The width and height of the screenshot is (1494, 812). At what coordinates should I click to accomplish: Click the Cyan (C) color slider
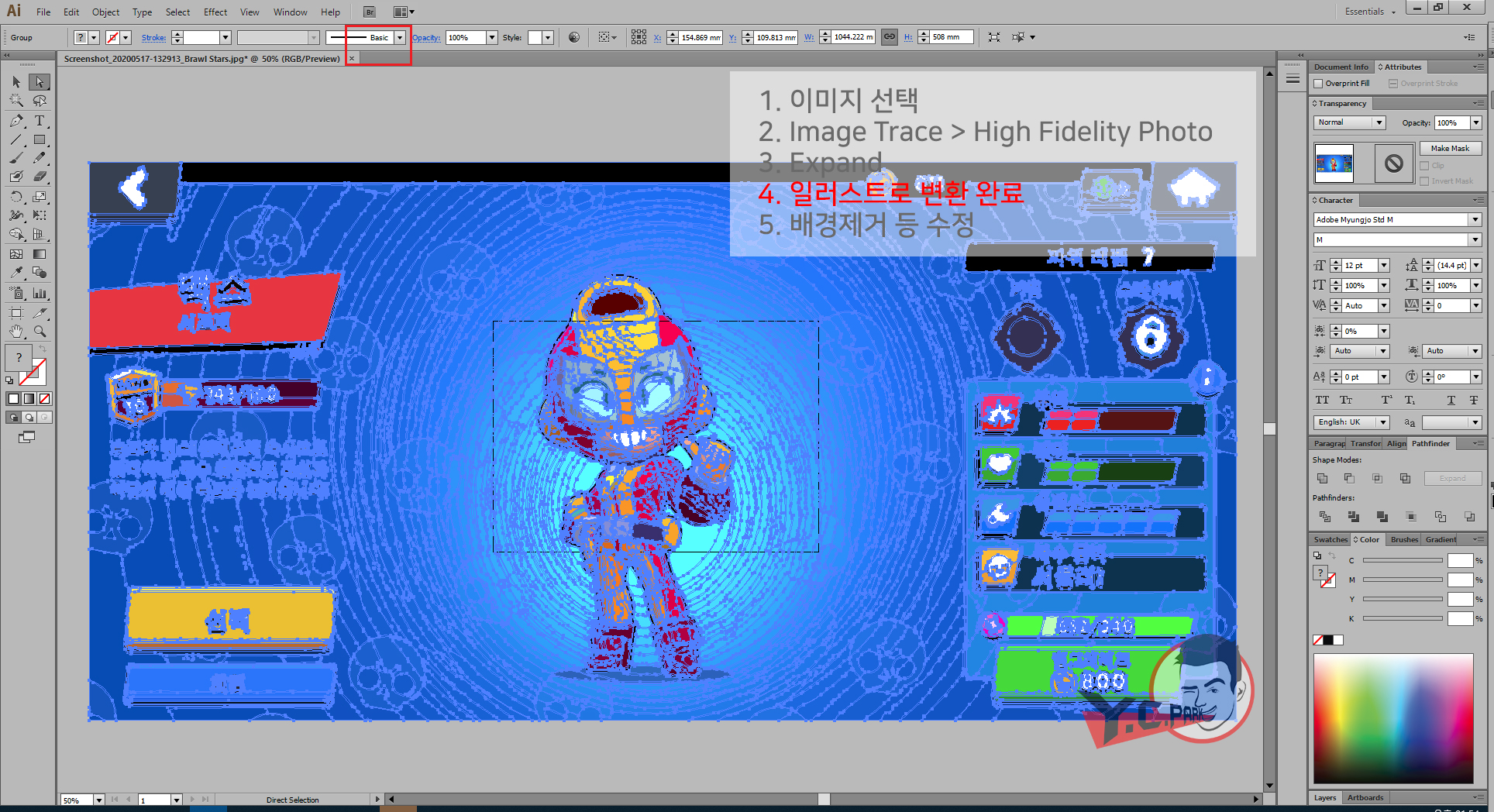point(1402,560)
